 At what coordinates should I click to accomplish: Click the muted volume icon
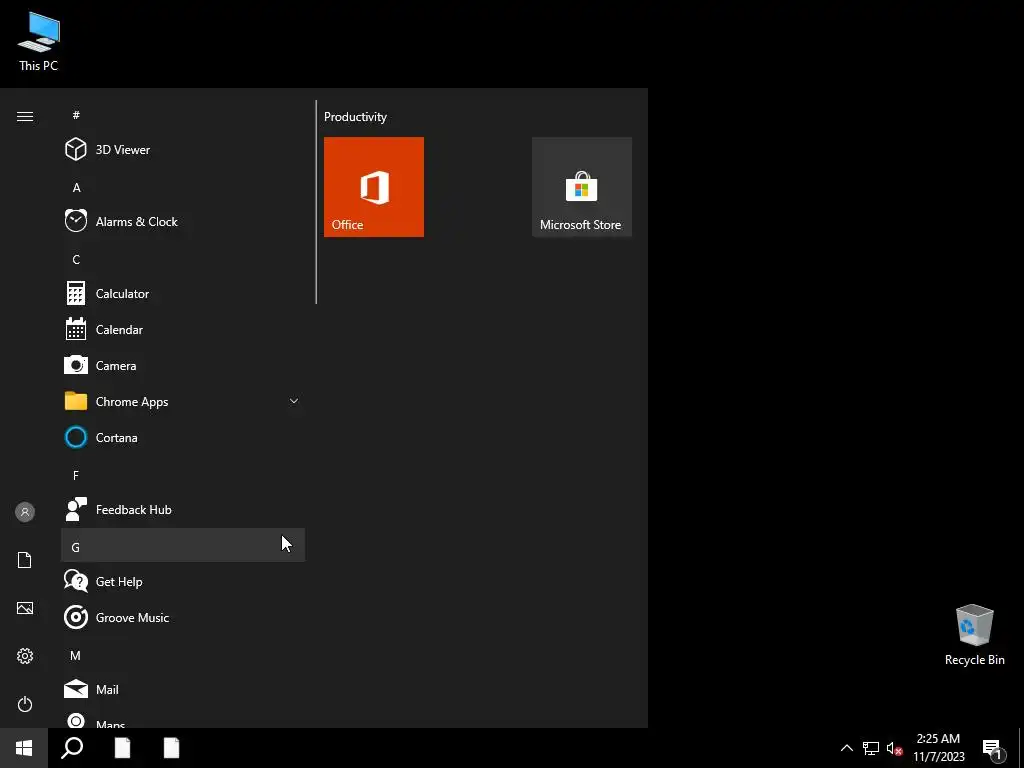894,748
